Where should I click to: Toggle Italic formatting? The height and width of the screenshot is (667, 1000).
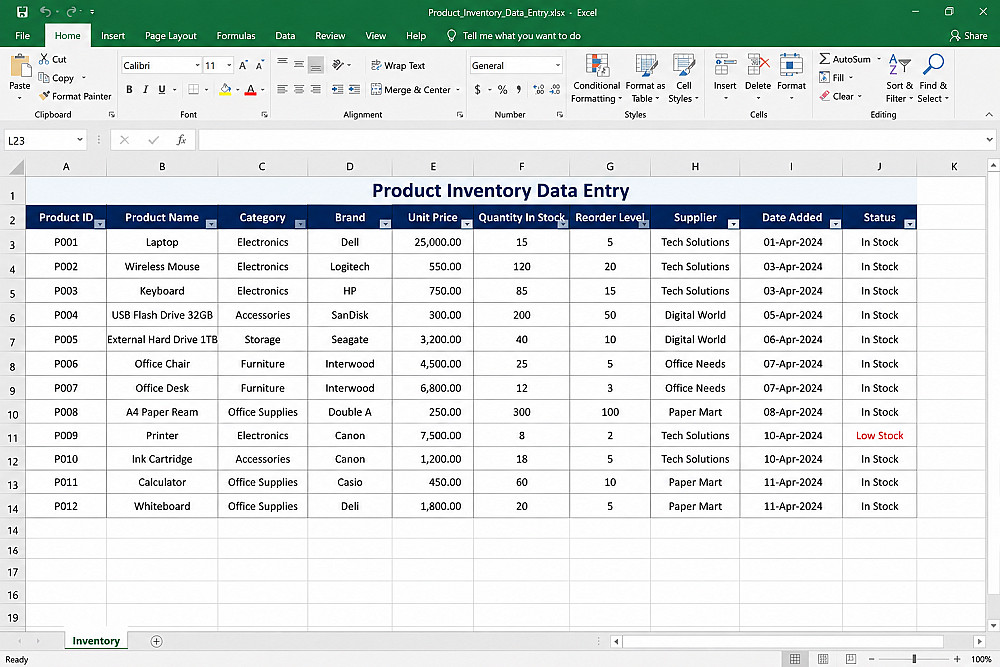(x=145, y=90)
